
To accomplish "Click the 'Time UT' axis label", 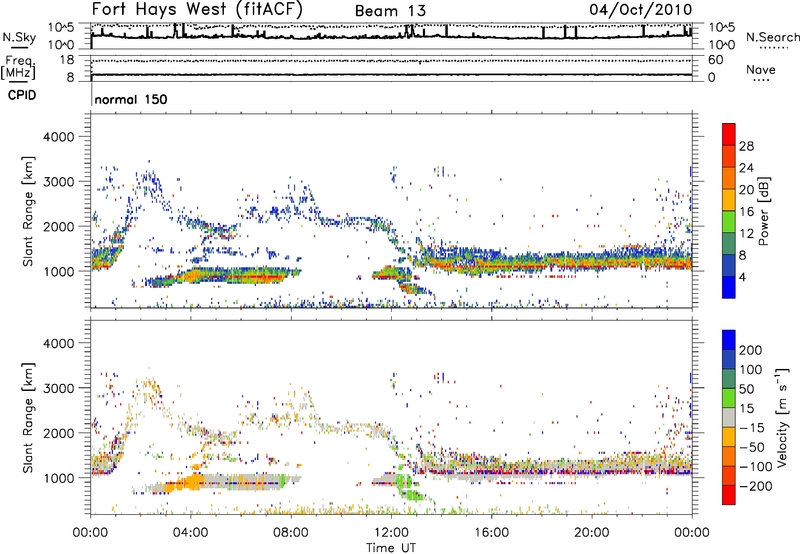I will 391,548.
